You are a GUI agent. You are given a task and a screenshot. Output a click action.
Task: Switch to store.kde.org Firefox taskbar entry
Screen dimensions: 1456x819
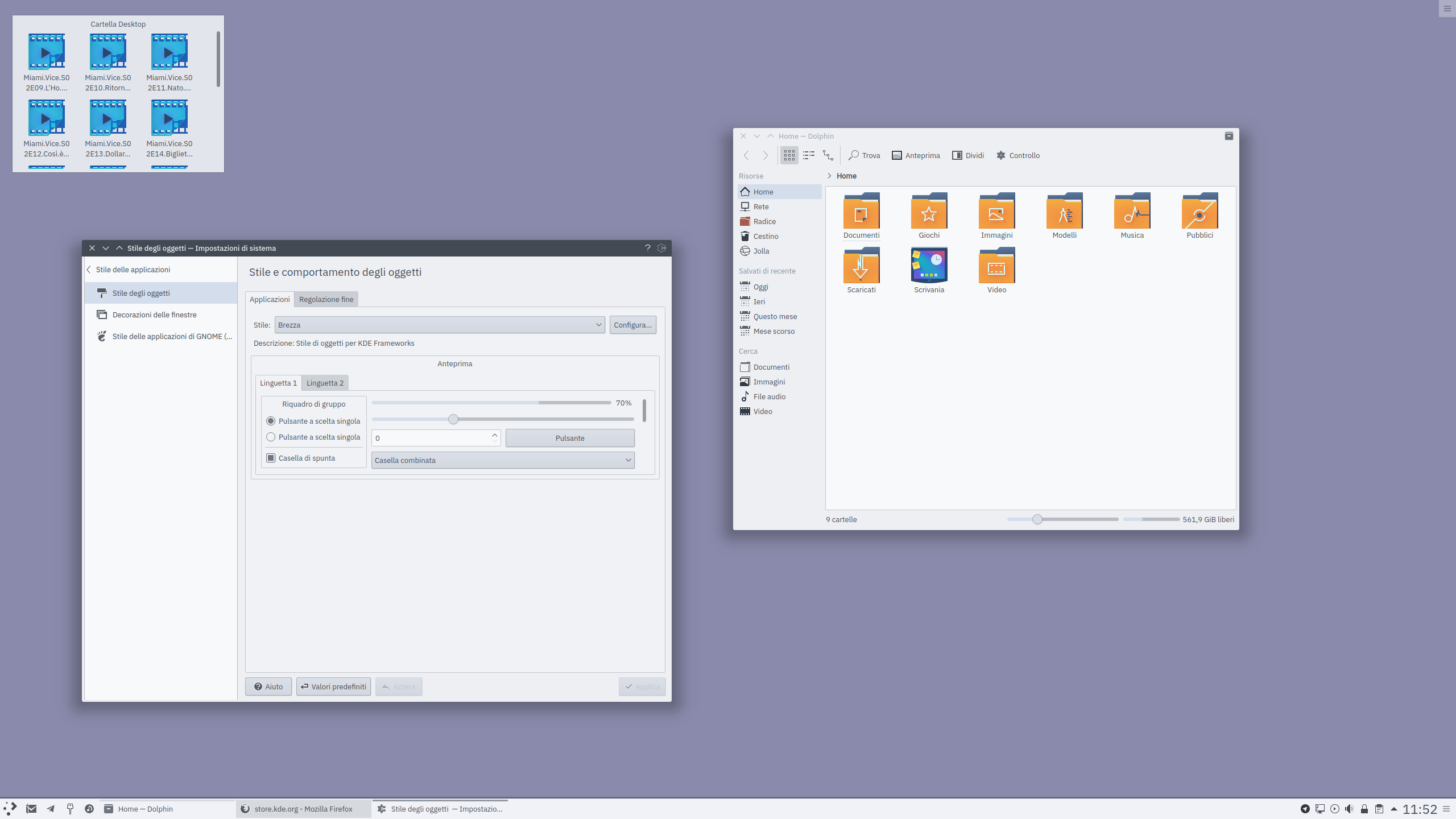(304, 809)
